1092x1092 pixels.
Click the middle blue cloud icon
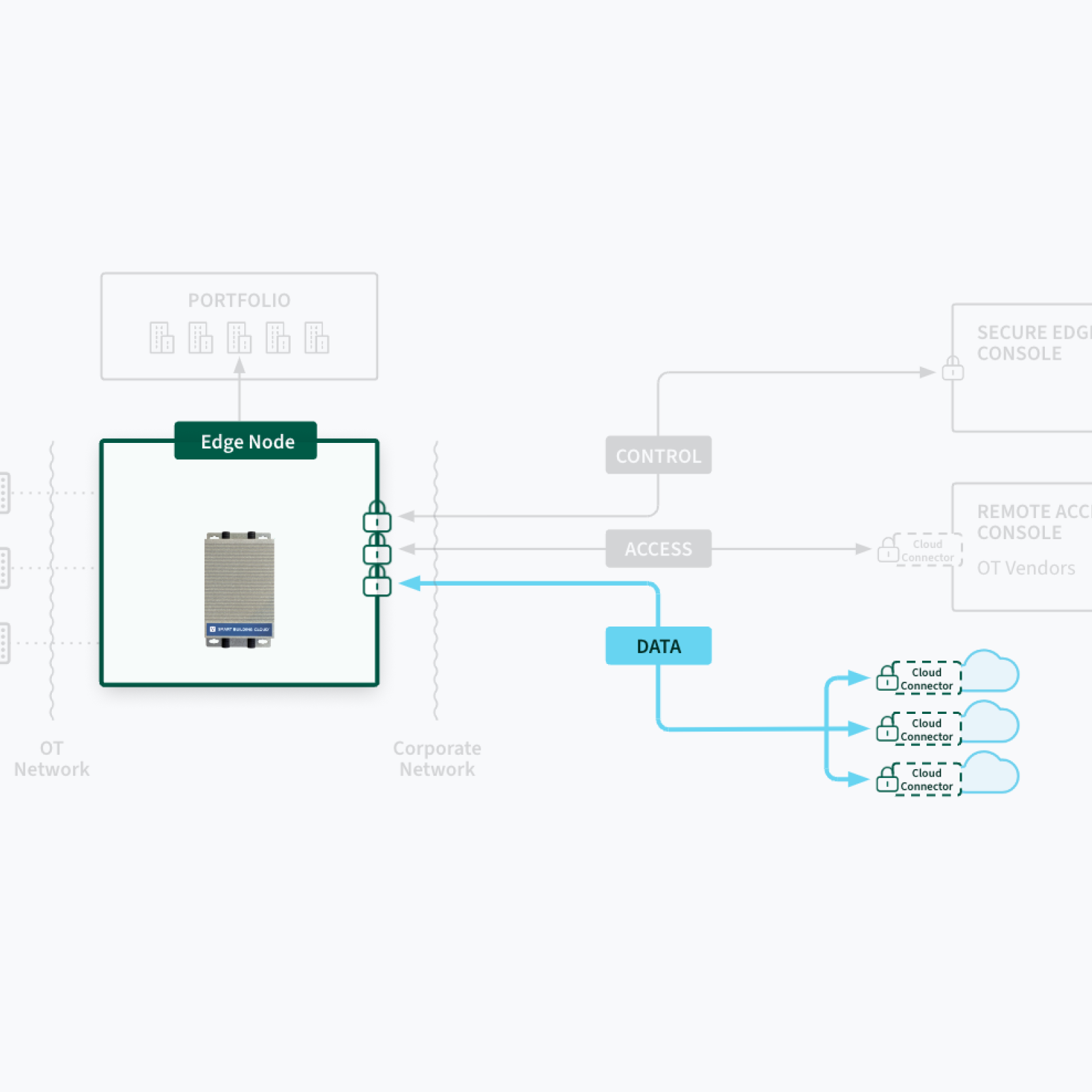(x=991, y=721)
